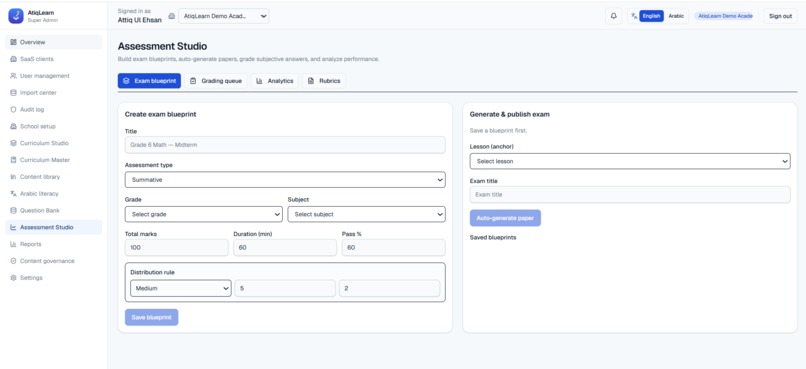This screenshot has height=369, width=806.
Task: Go to Overview in sidebar
Action: click(53, 42)
